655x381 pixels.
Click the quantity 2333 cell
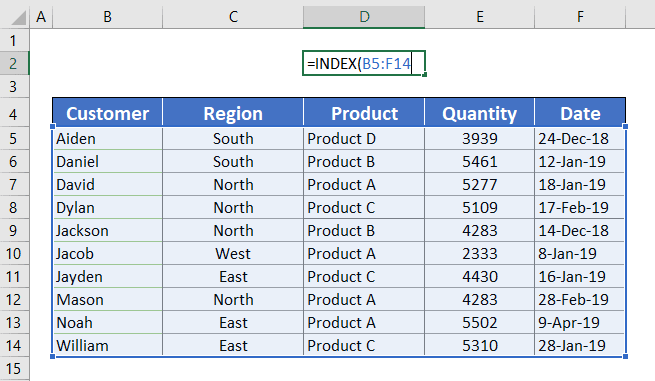pyautogui.click(x=480, y=254)
